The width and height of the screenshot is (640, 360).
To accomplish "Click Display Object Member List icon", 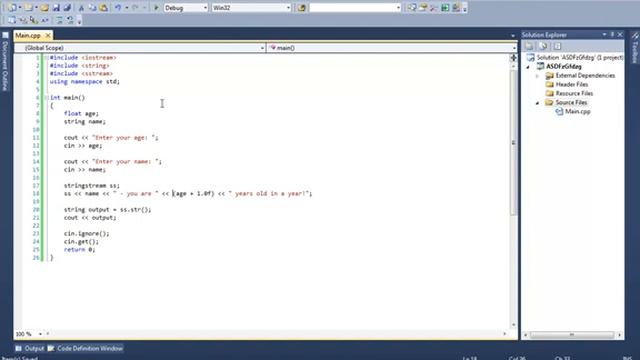I will pos(11,20).
